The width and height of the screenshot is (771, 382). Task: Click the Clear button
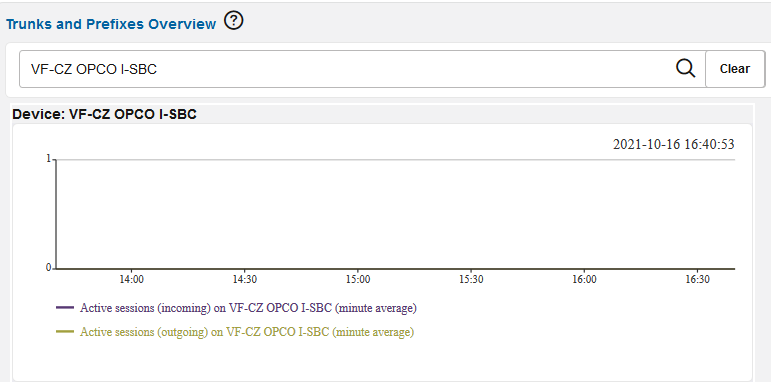(x=735, y=69)
